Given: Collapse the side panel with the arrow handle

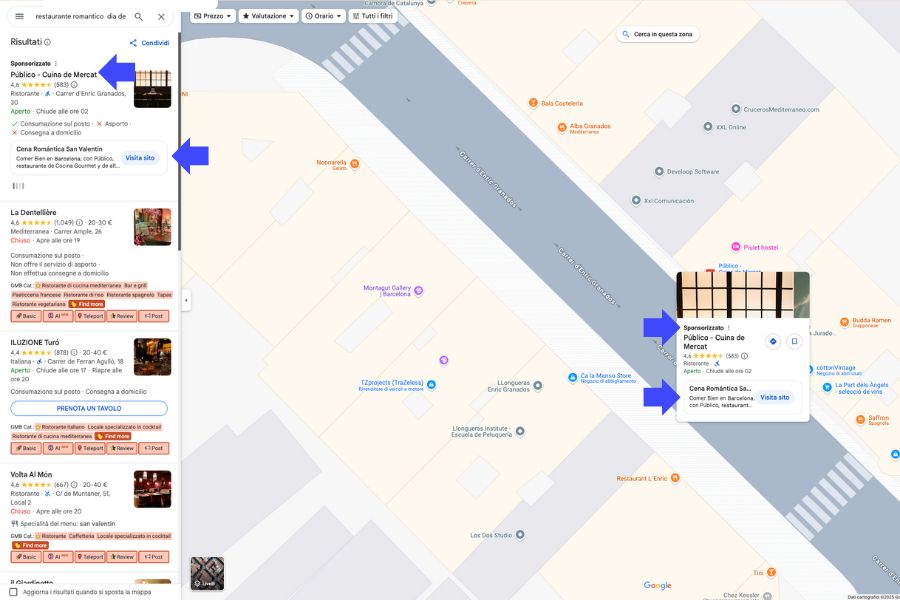Looking at the screenshot, I should (x=186, y=300).
